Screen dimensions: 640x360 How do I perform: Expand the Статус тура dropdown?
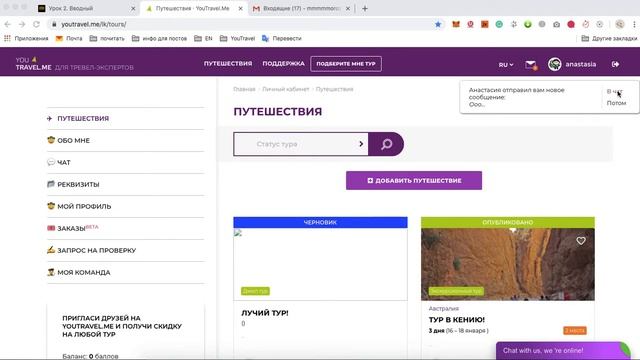(301, 144)
